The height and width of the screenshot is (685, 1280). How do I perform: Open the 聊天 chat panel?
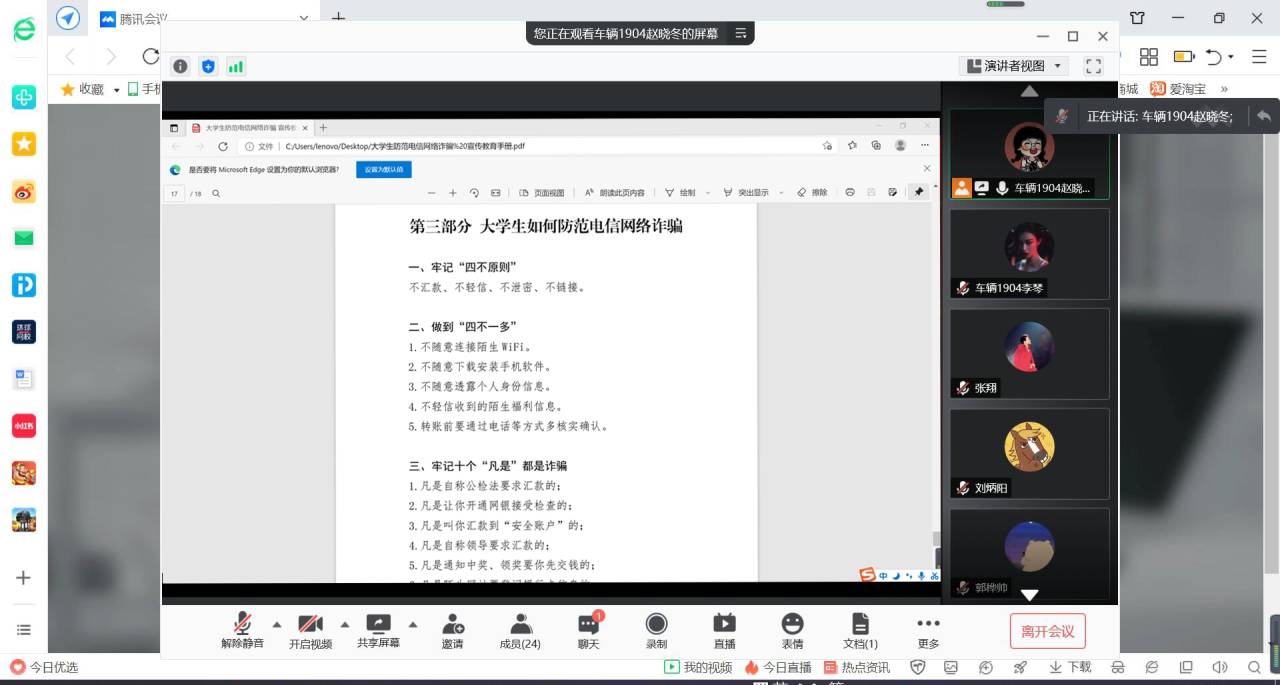point(588,630)
